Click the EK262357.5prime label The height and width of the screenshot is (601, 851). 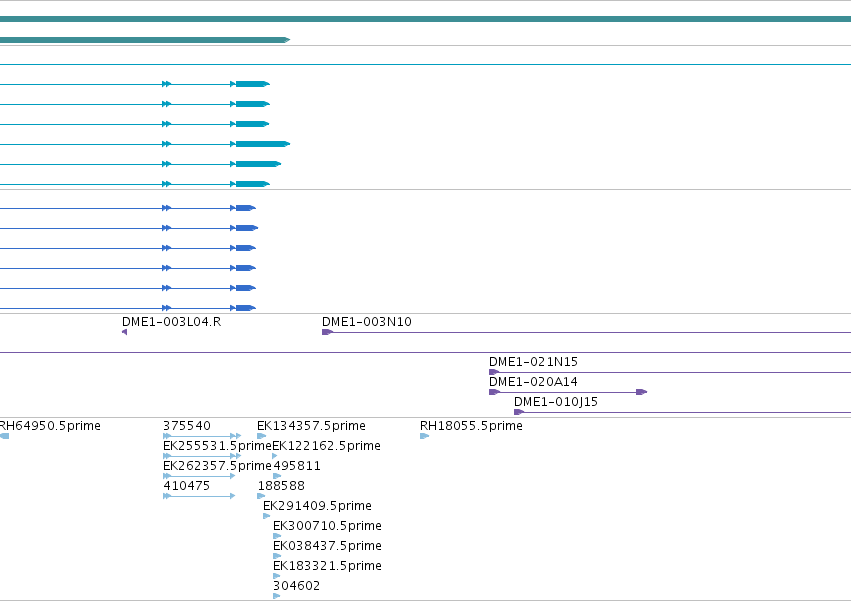pos(217,466)
